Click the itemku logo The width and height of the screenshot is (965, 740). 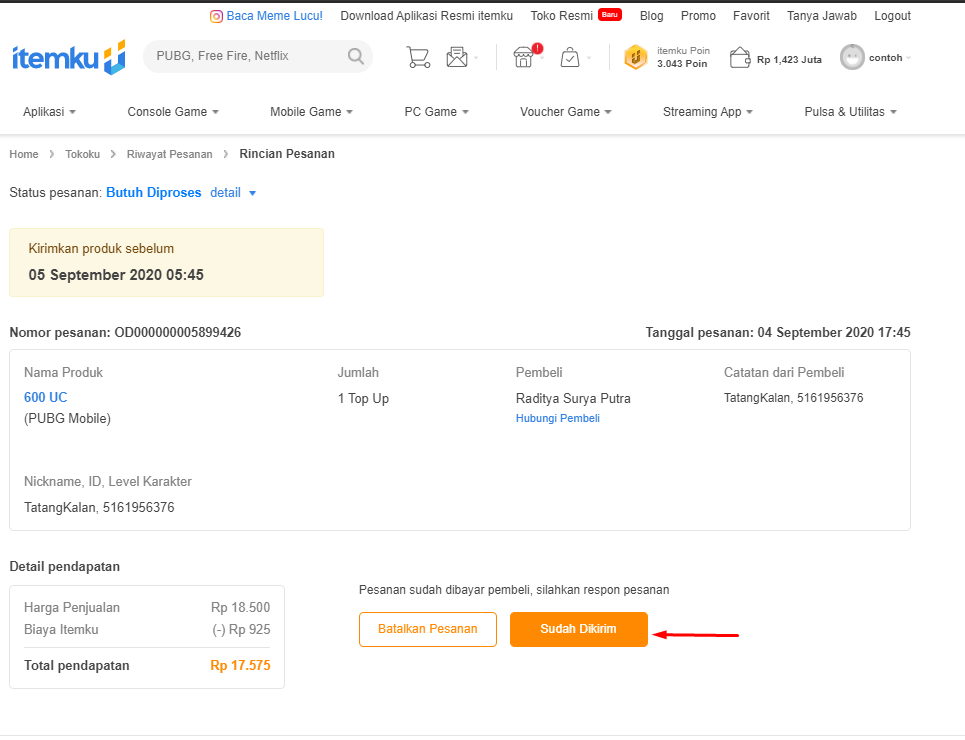[x=68, y=58]
